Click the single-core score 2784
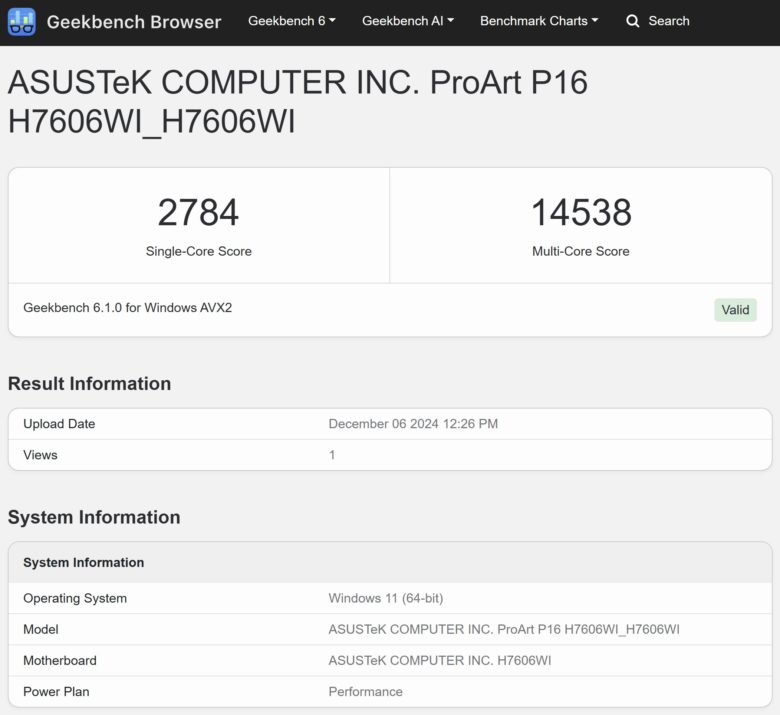Image resolution: width=780 pixels, height=715 pixels. 198,212
